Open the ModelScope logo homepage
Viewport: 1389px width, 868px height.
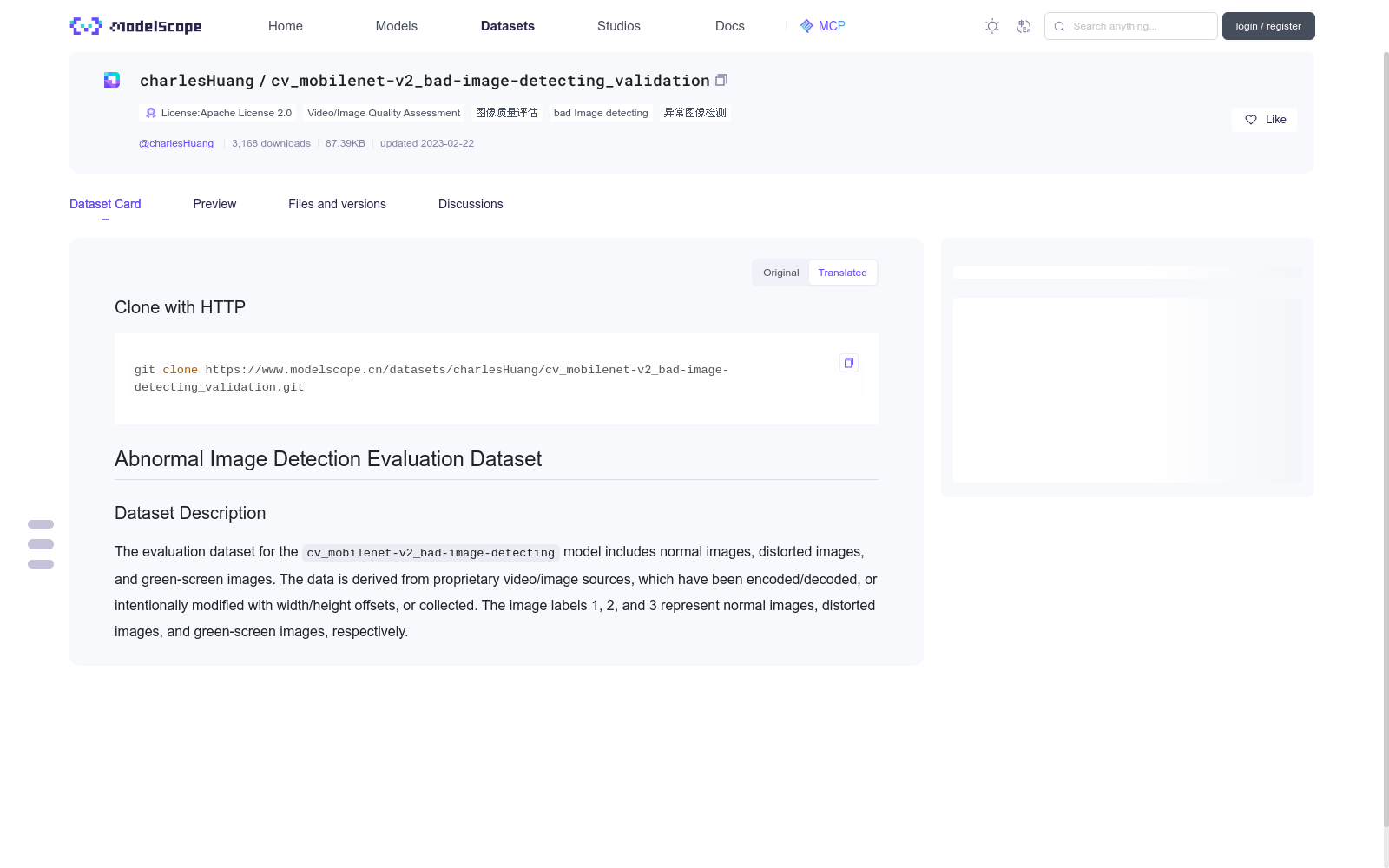pos(136,26)
